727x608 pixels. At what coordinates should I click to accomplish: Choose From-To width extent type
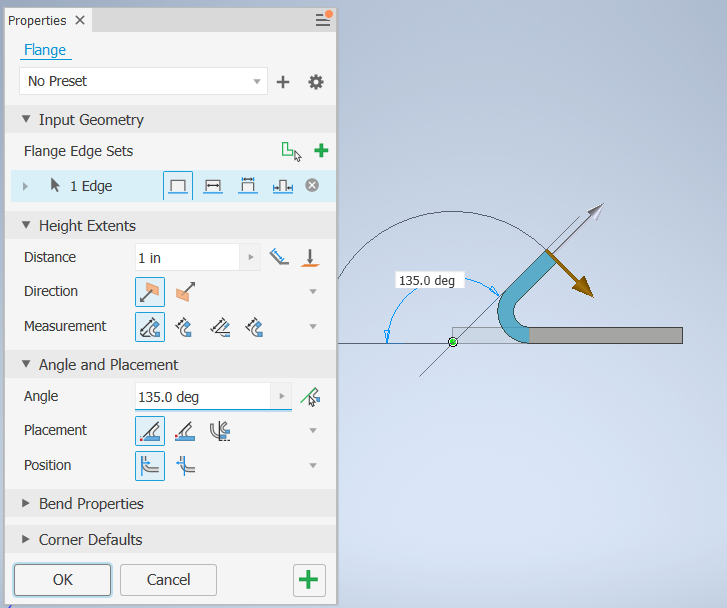tap(283, 186)
